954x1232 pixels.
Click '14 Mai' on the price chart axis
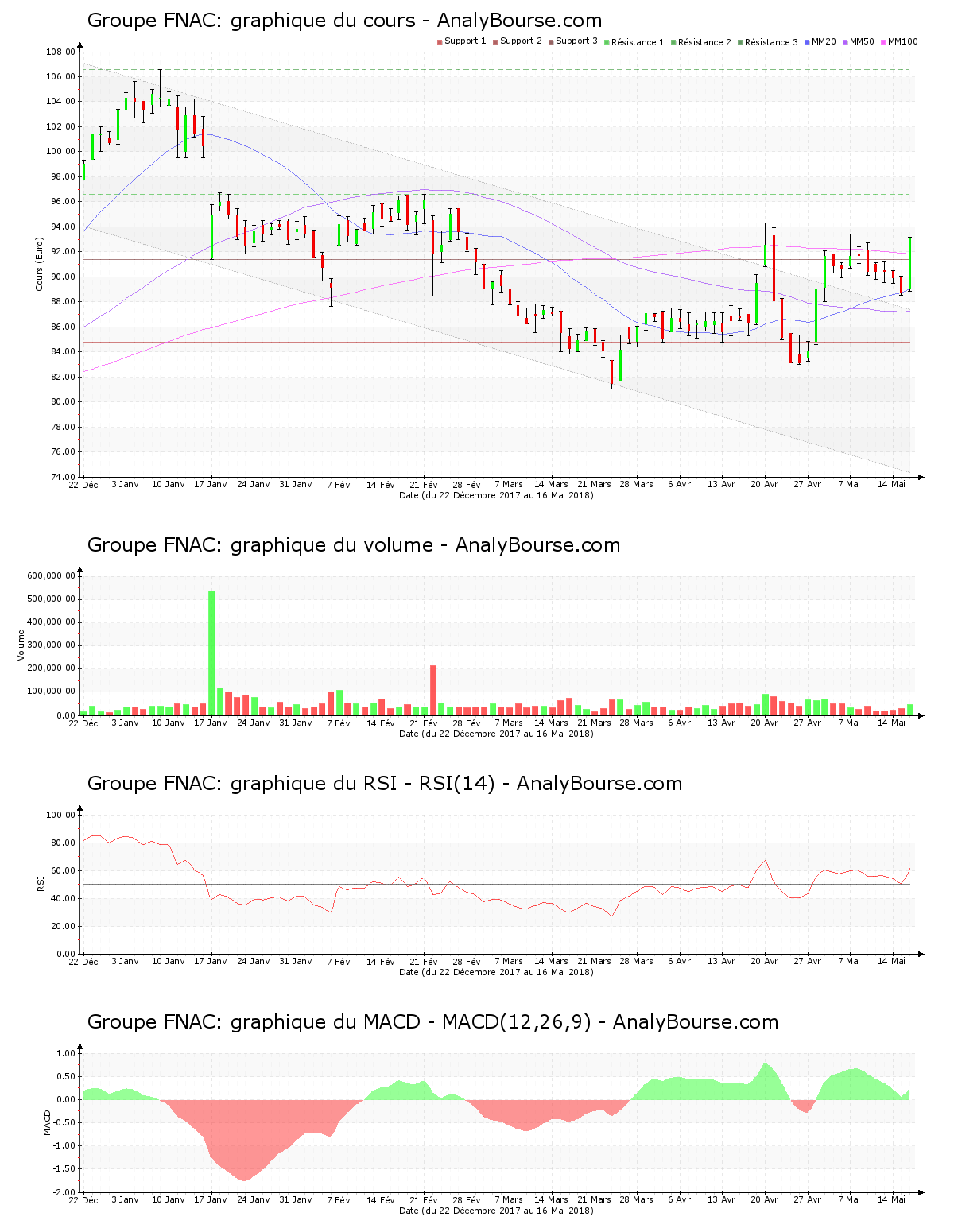pos(892,484)
